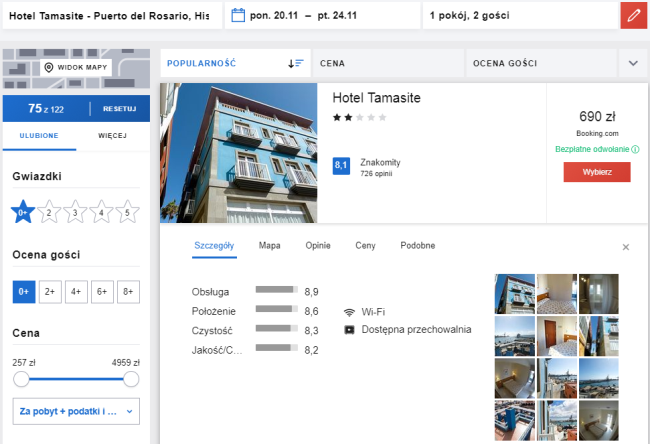This screenshot has width=650, height=444.
Task: Select the 0+ star filter
Action: [22, 211]
